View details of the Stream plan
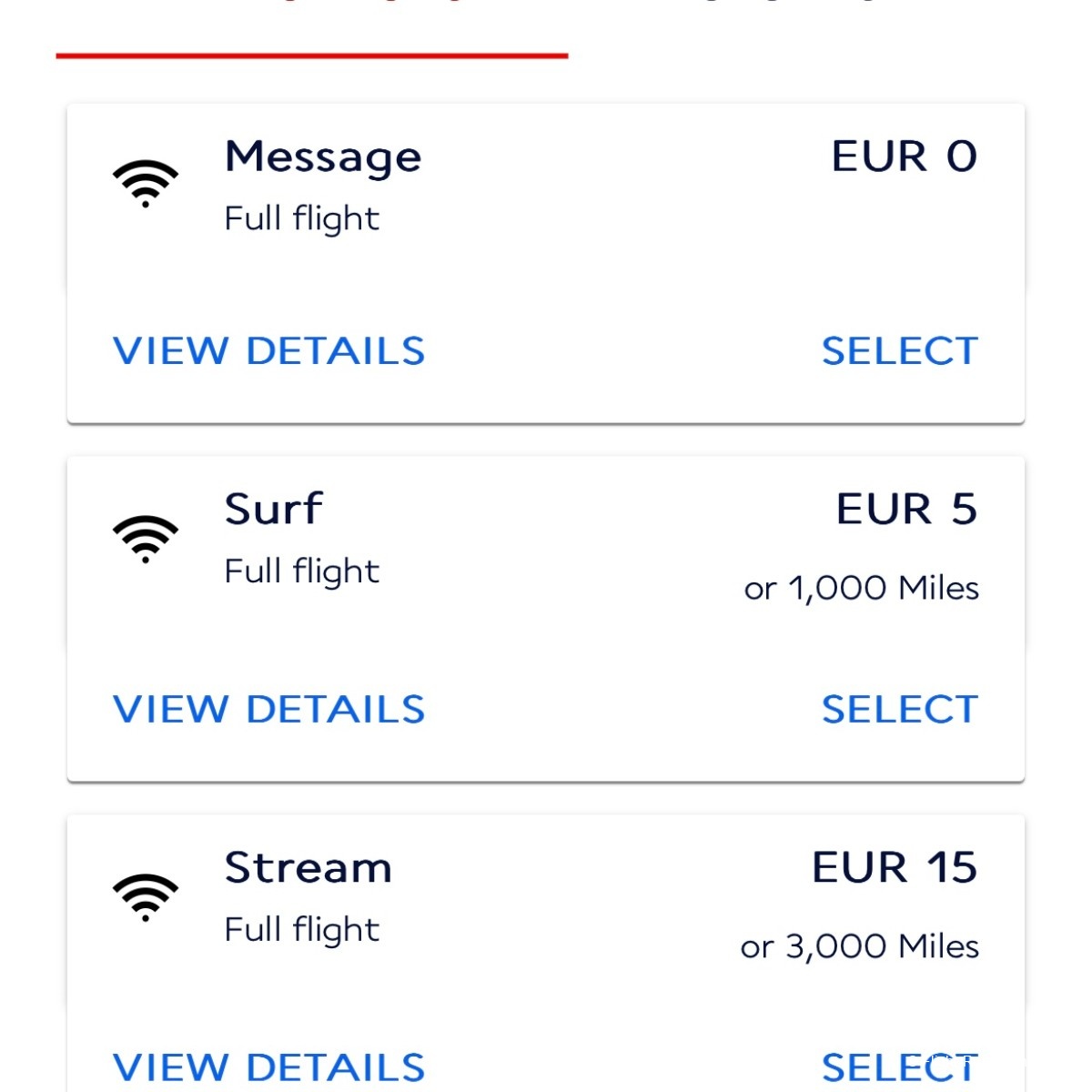 coord(268,1067)
